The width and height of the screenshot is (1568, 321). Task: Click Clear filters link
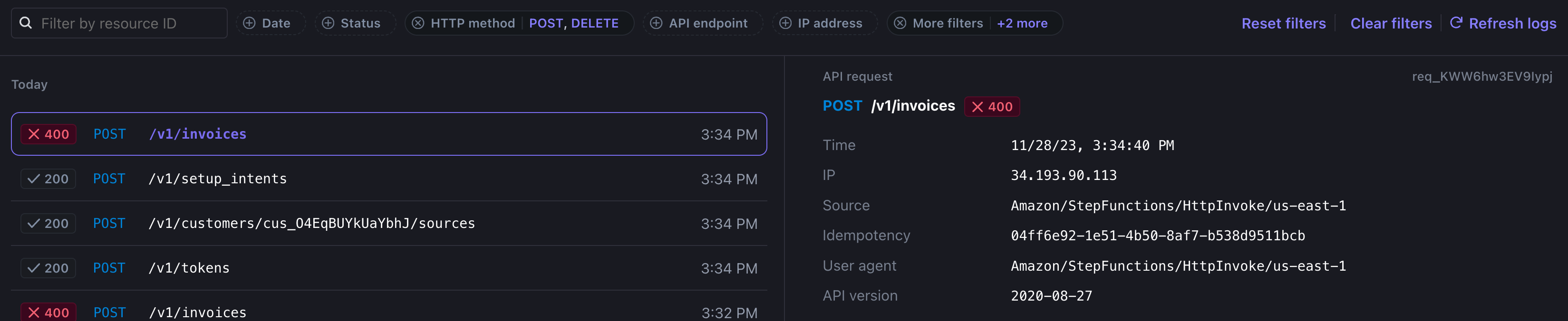coord(1391,23)
